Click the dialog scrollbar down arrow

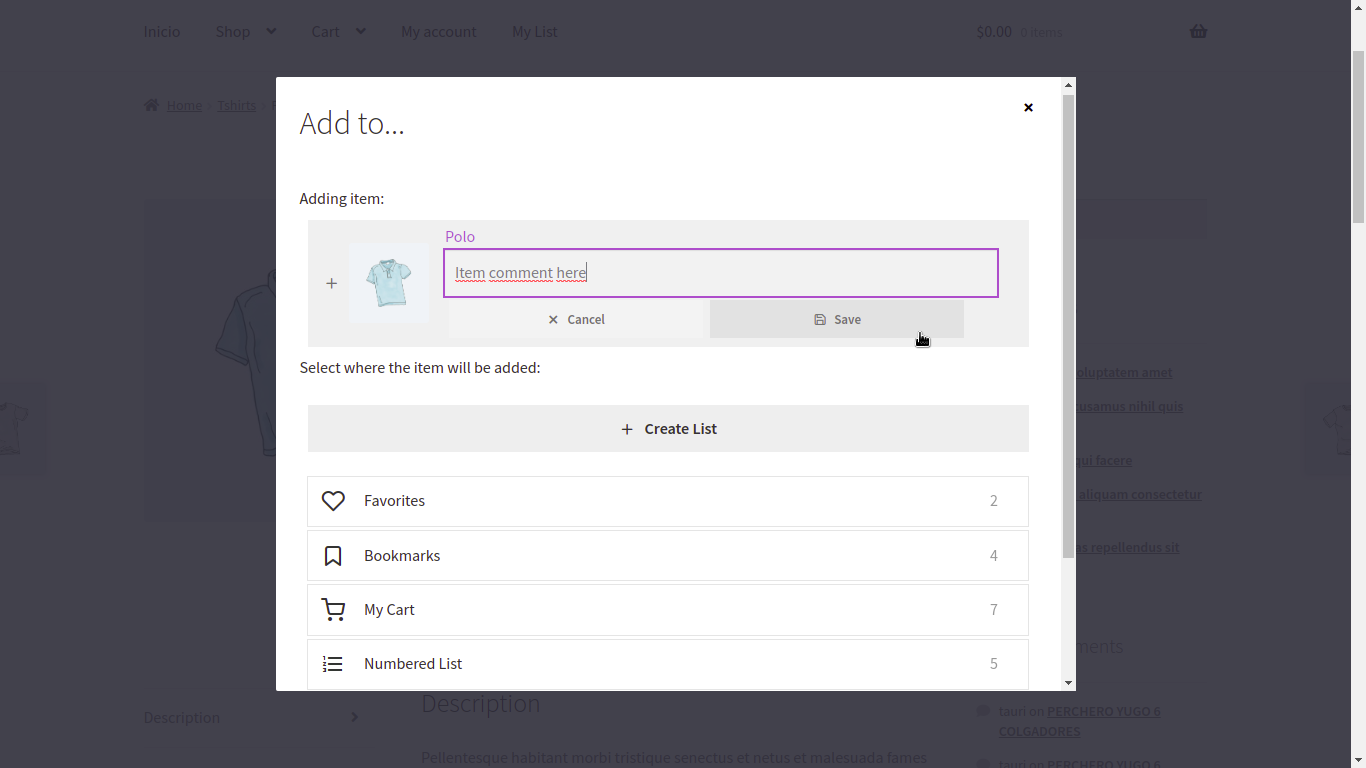[x=1068, y=683]
